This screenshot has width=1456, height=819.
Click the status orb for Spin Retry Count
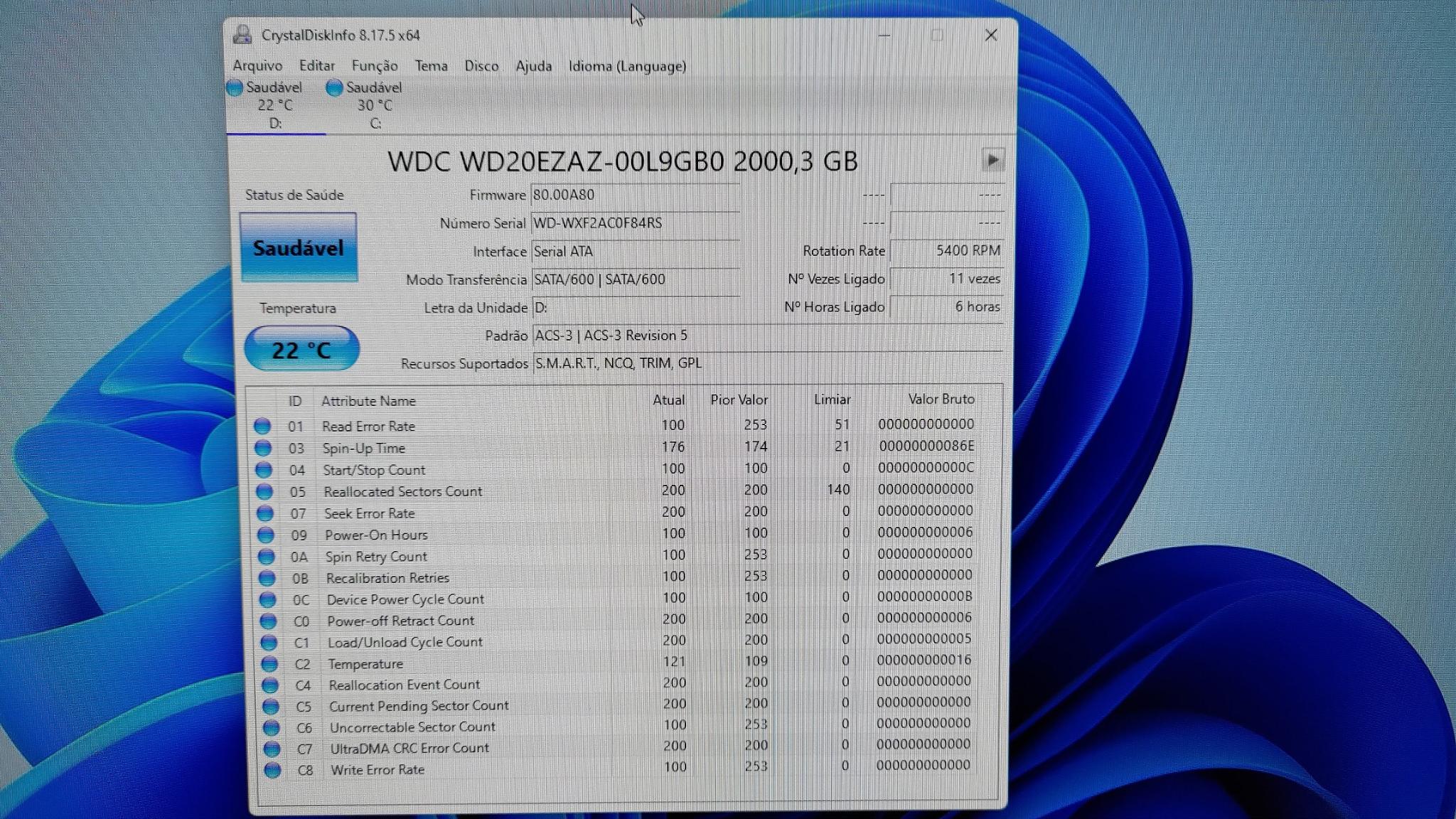click(x=267, y=556)
